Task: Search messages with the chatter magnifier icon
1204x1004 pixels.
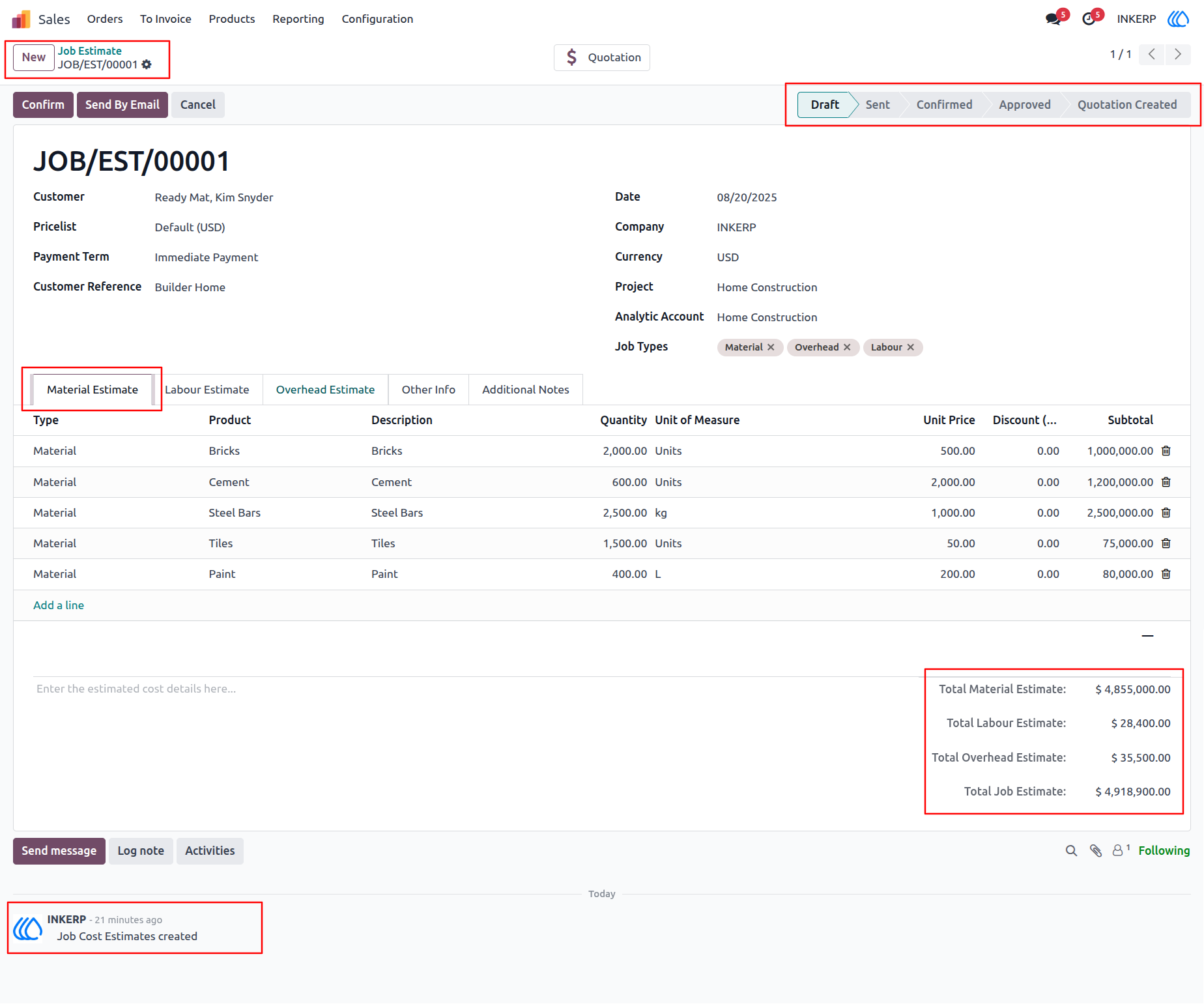Action: point(1071,851)
